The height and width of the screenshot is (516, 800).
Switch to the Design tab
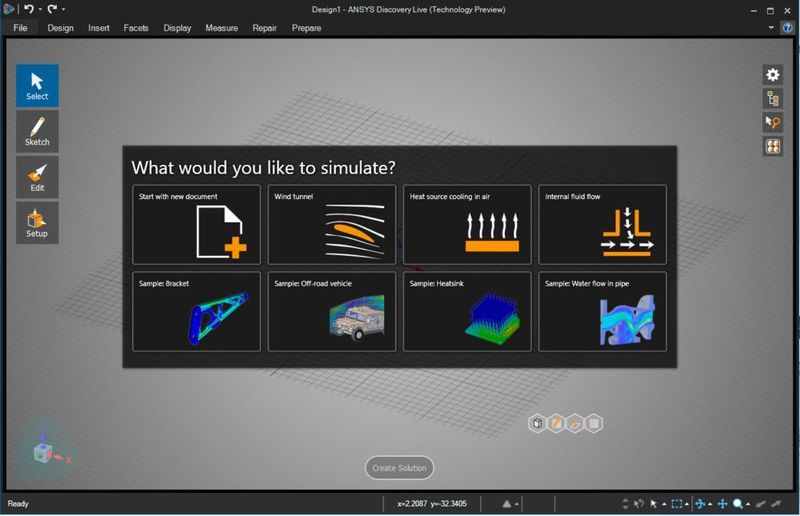tap(60, 28)
